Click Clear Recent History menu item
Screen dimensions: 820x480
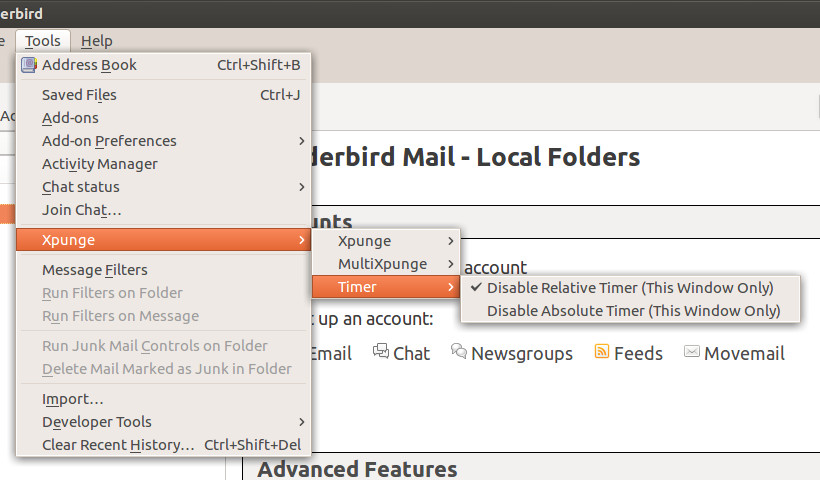click(x=118, y=445)
